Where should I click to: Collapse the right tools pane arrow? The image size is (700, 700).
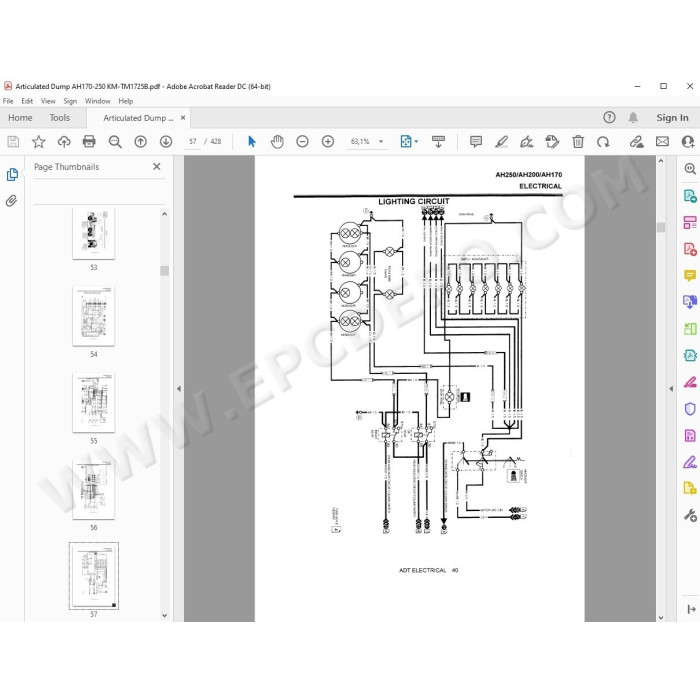point(671,388)
